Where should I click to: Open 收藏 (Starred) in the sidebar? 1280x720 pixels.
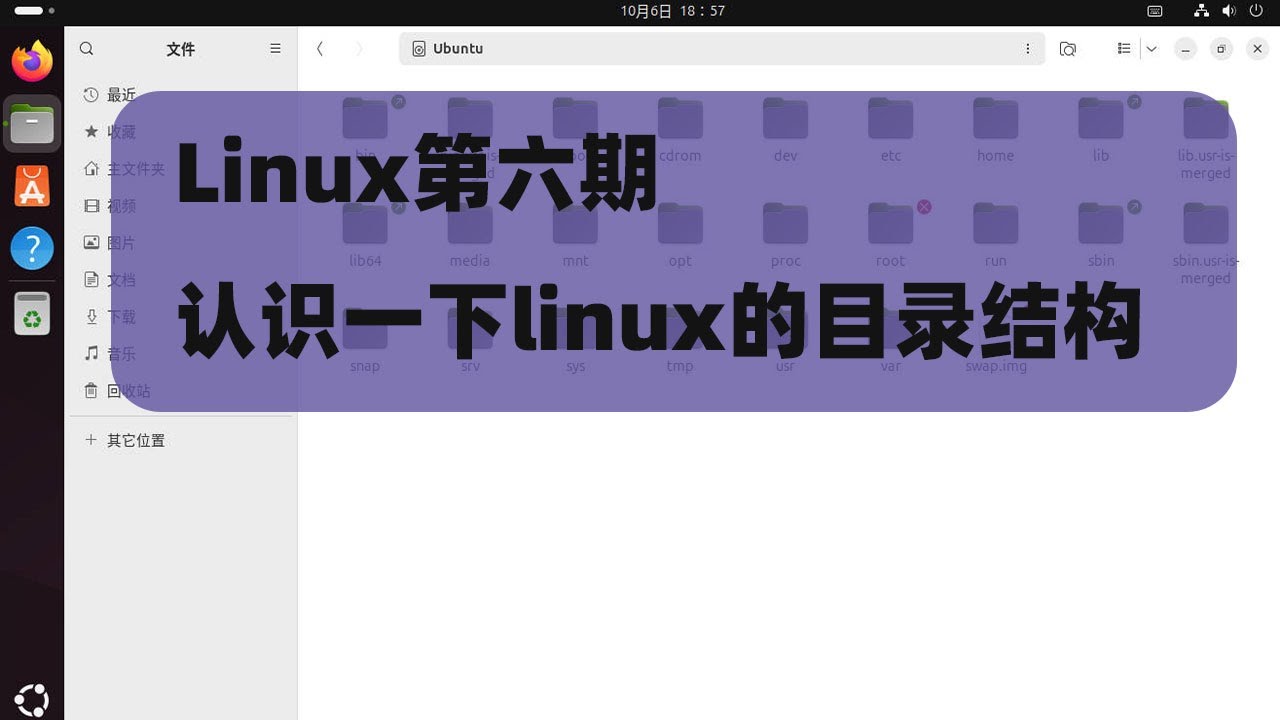pos(180,132)
